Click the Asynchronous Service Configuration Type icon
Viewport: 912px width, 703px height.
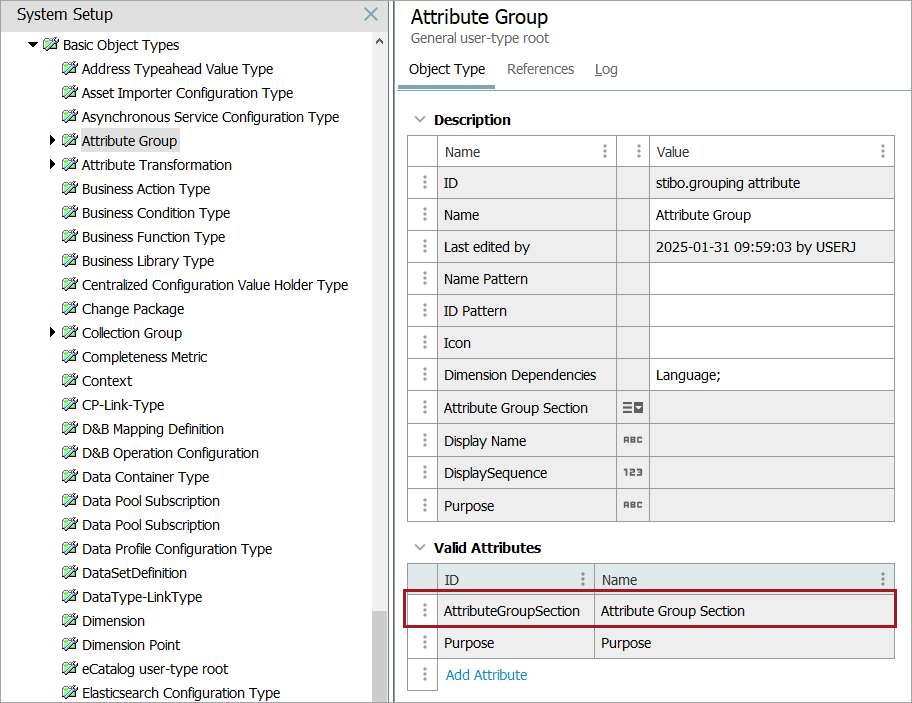pos(70,116)
